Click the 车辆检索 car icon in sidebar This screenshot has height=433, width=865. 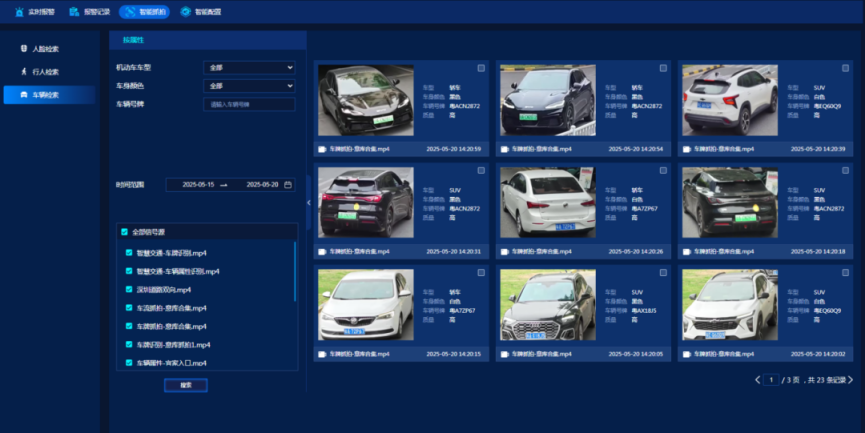click(24, 95)
